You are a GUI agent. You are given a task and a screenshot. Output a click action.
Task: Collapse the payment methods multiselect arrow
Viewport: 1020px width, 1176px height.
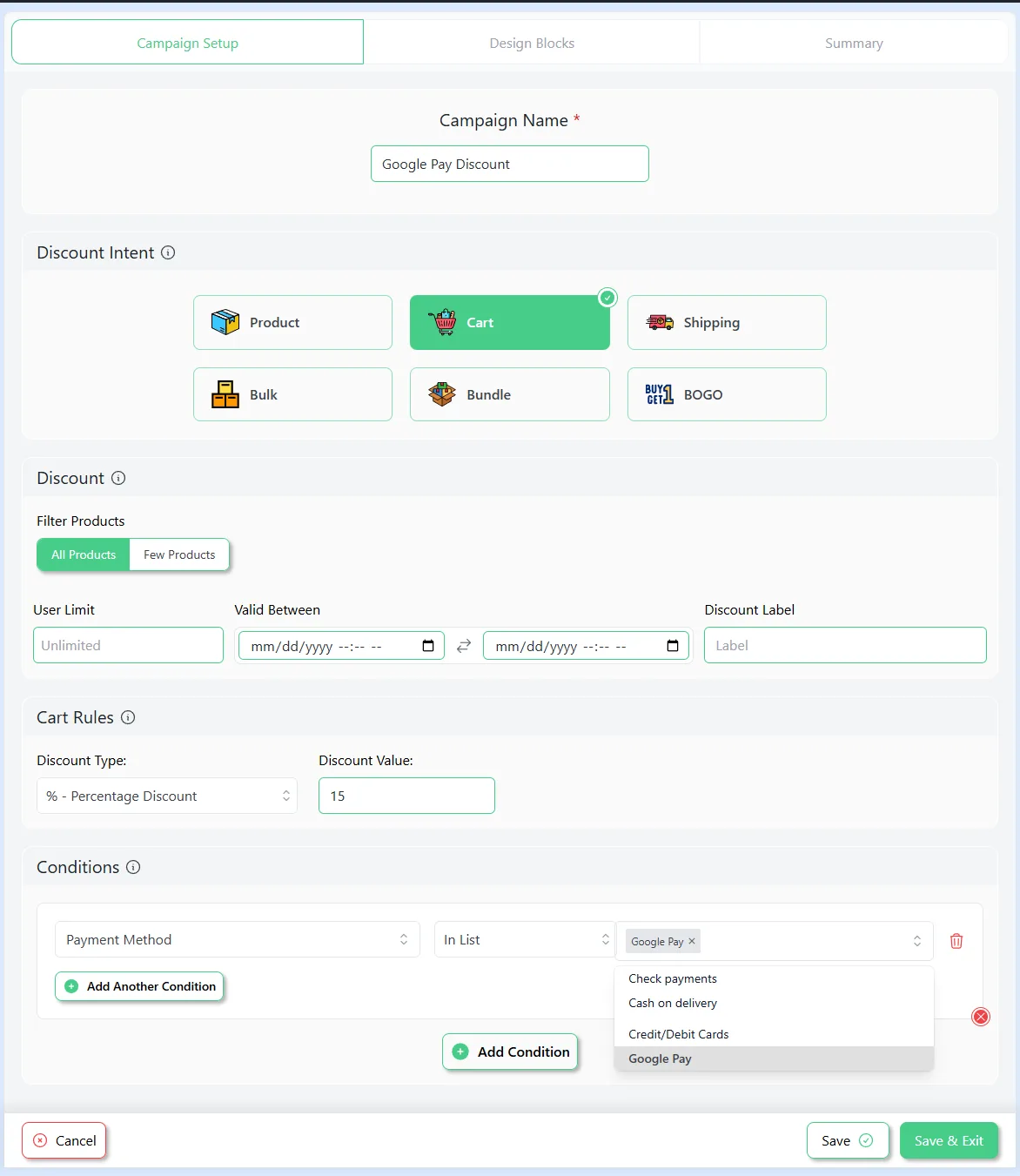coord(916,941)
